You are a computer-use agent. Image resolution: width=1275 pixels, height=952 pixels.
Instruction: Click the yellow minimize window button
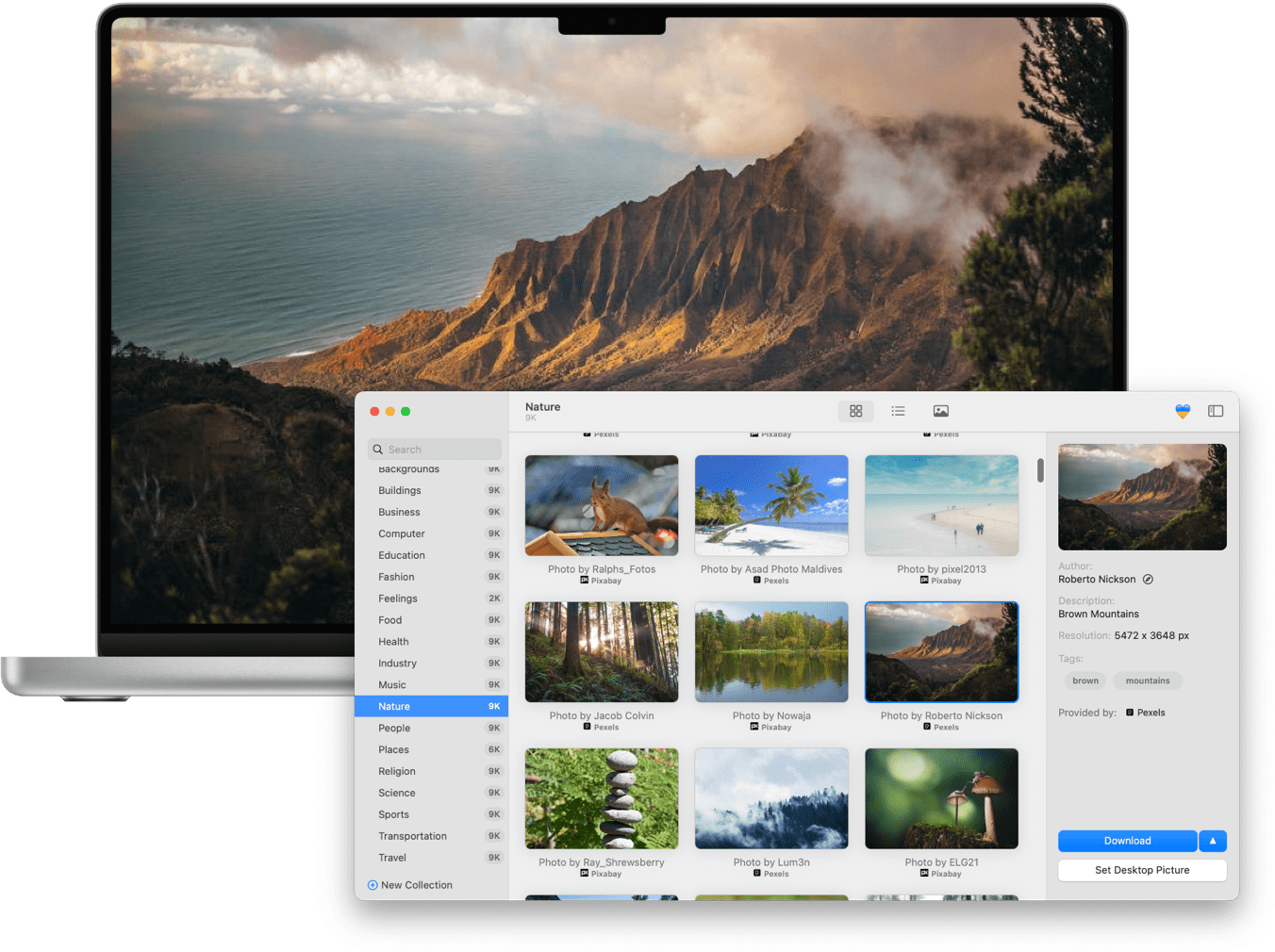tap(390, 412)
